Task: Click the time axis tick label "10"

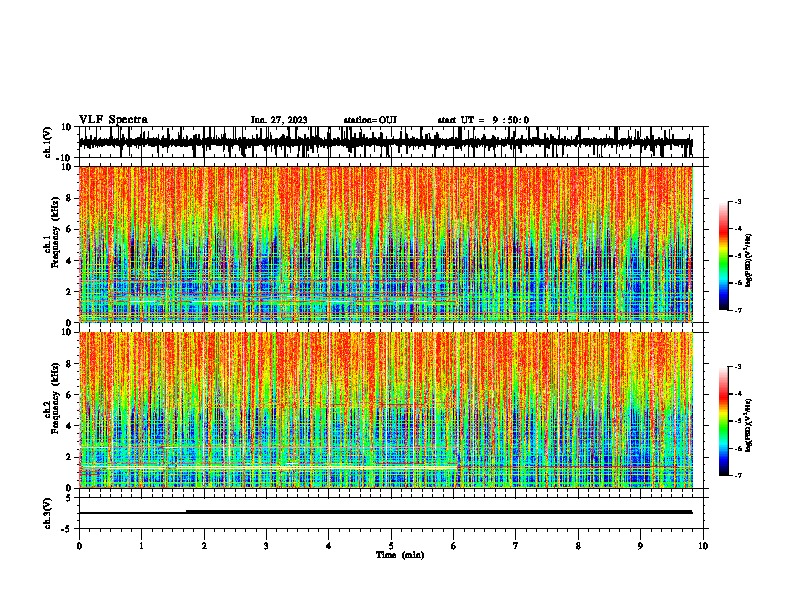Action: [x=703, y=546]
